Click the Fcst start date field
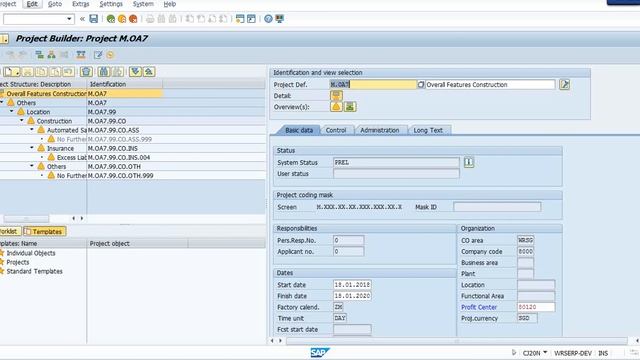This screenshot has width=640, height=360. pos(352,329)
